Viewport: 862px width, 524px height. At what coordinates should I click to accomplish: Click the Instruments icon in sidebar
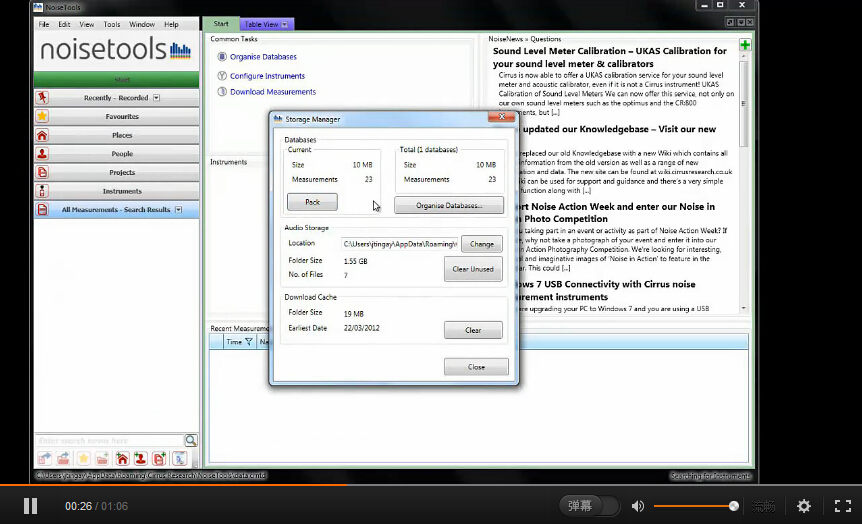pyautogui.click(x=42, y=191)
